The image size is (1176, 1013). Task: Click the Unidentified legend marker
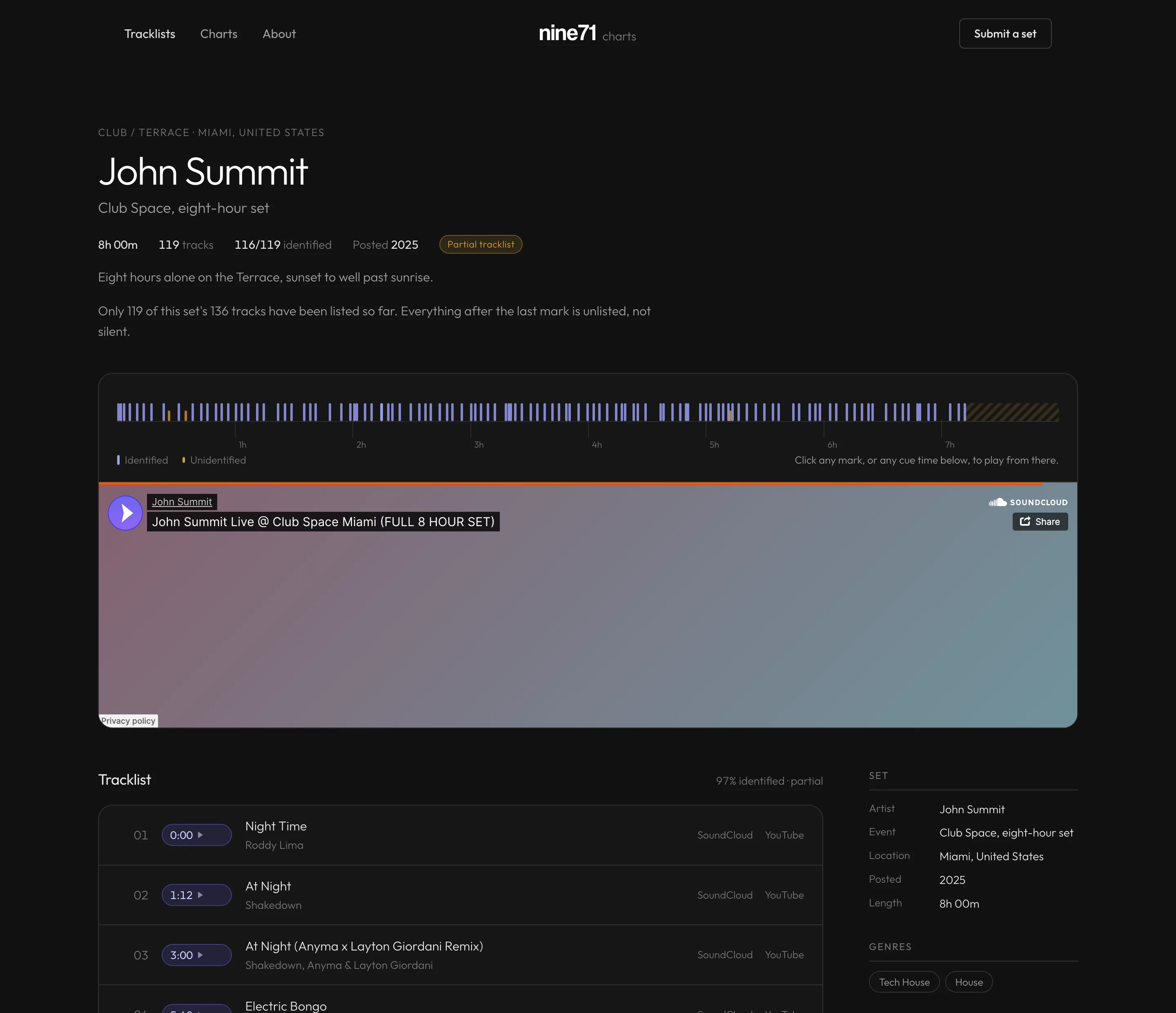[183, 460]
